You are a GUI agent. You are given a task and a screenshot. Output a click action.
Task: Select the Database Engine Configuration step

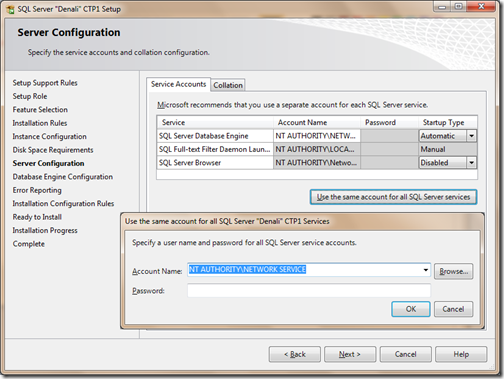(63, 177)
